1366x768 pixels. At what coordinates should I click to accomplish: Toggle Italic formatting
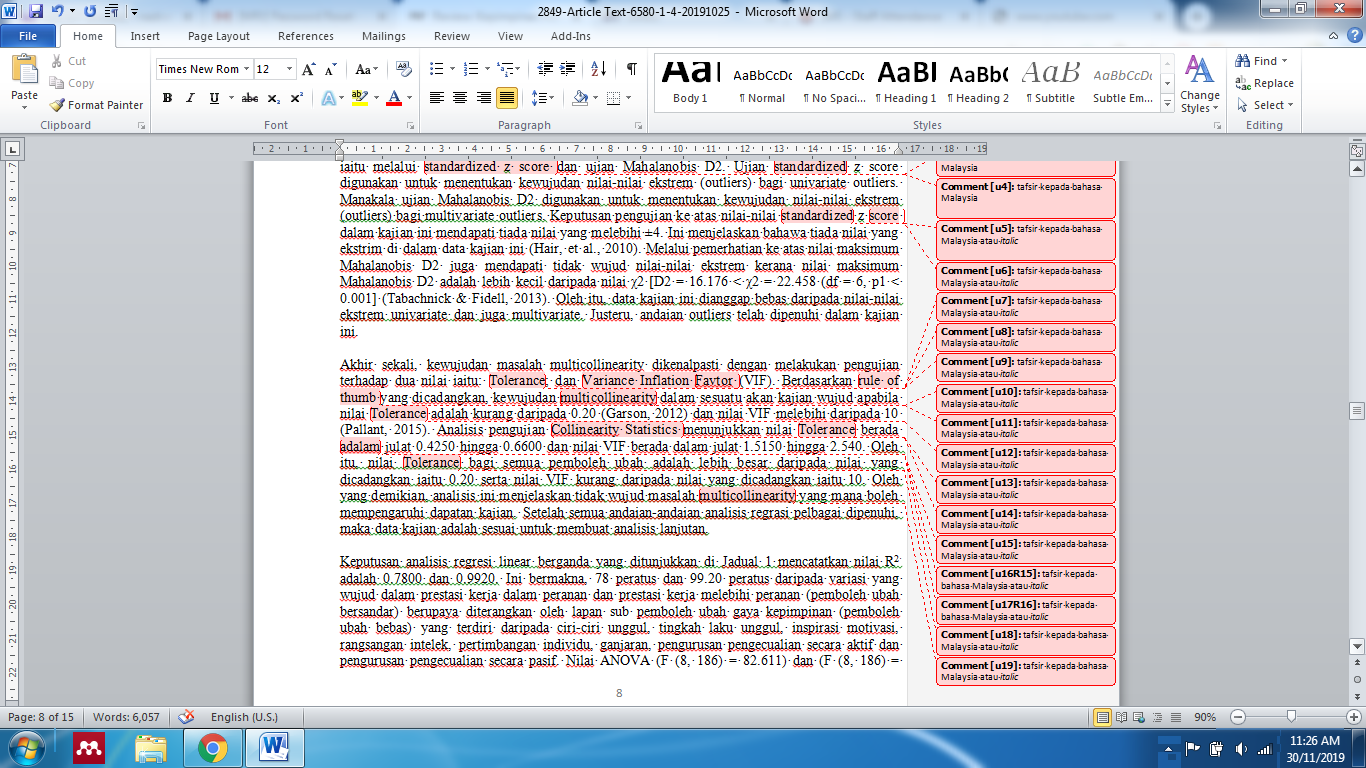(x=190, y=98)
